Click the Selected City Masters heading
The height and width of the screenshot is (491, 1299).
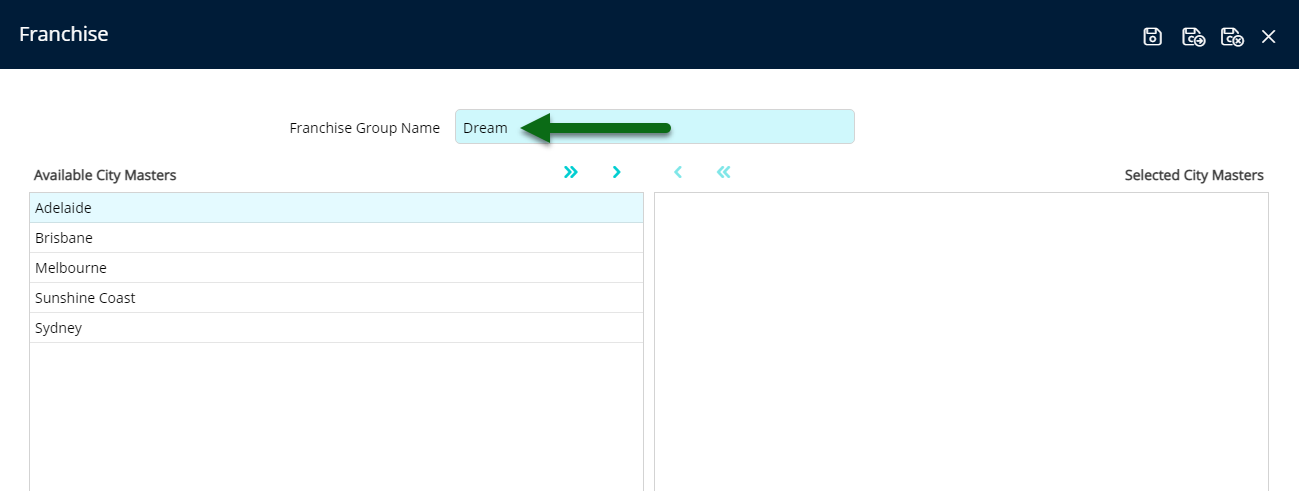pos(1194,175)
